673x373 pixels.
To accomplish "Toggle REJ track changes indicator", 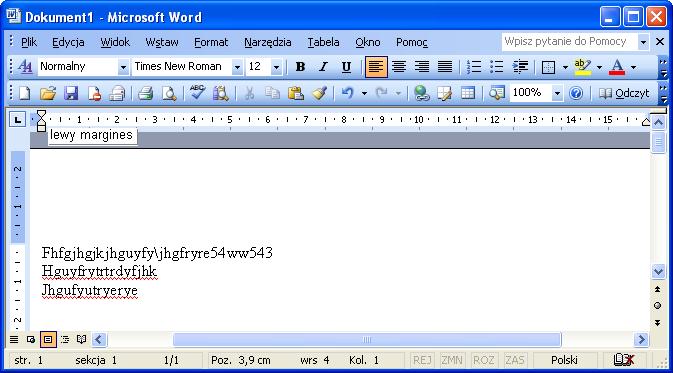I will tap(422, 360).
